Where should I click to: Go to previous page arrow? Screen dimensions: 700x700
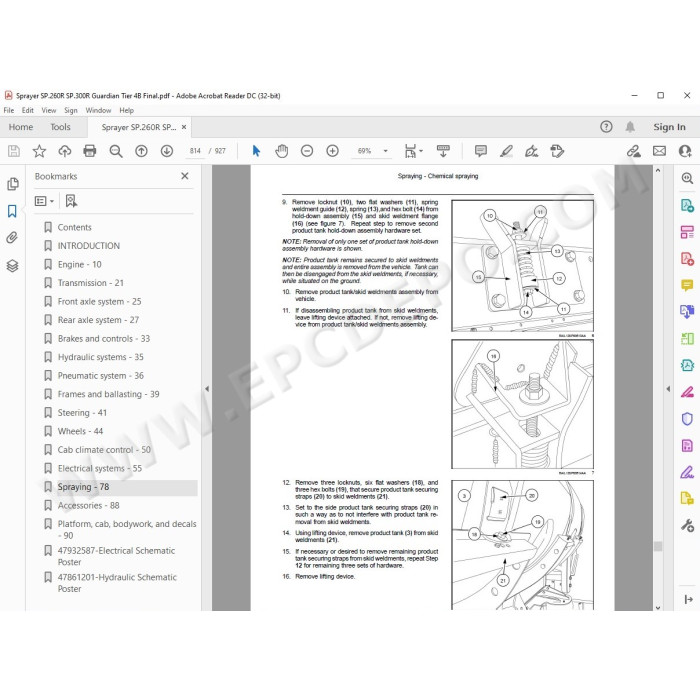(x=141, y=151)
